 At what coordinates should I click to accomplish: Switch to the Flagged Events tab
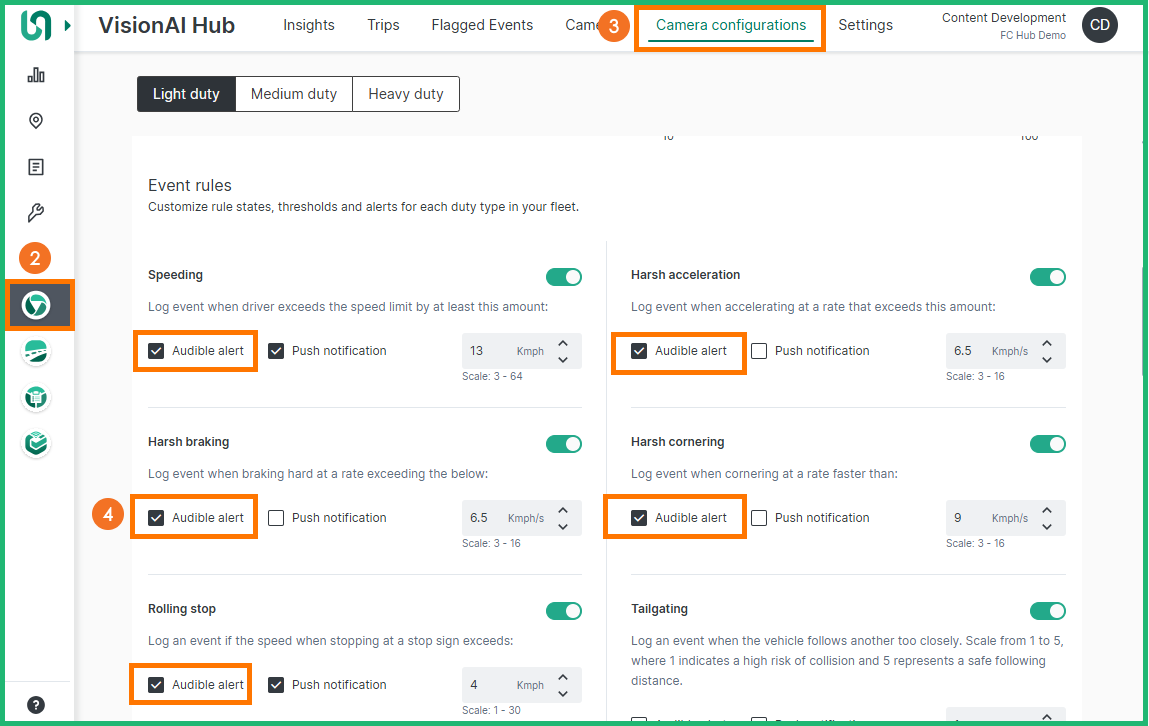482,25
